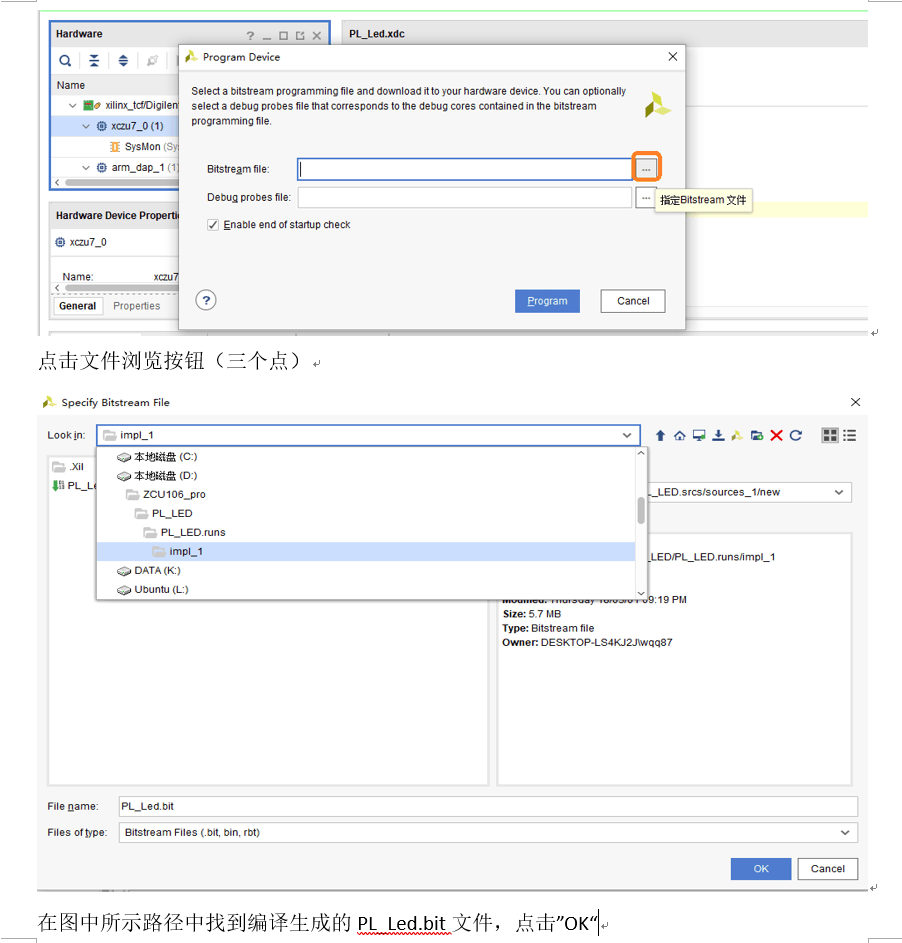The image size is (902, 943).
Task: Switch to icon grid view
Action: (x=830, y=435)
